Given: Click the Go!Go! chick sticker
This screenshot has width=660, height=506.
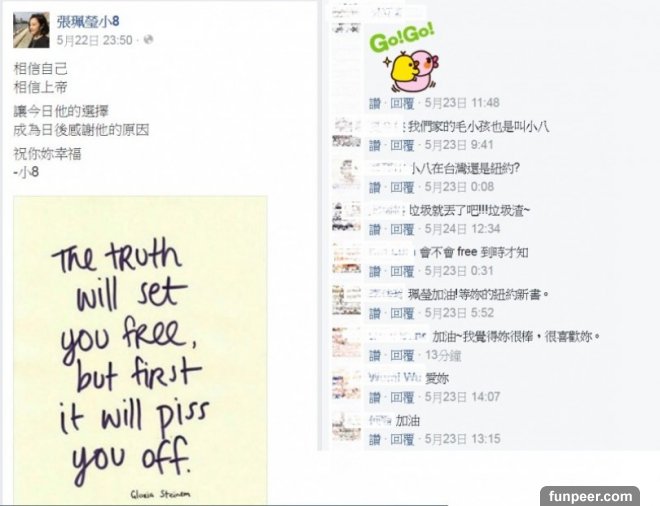Looking at the screenshot, I should tap(404, 59).
